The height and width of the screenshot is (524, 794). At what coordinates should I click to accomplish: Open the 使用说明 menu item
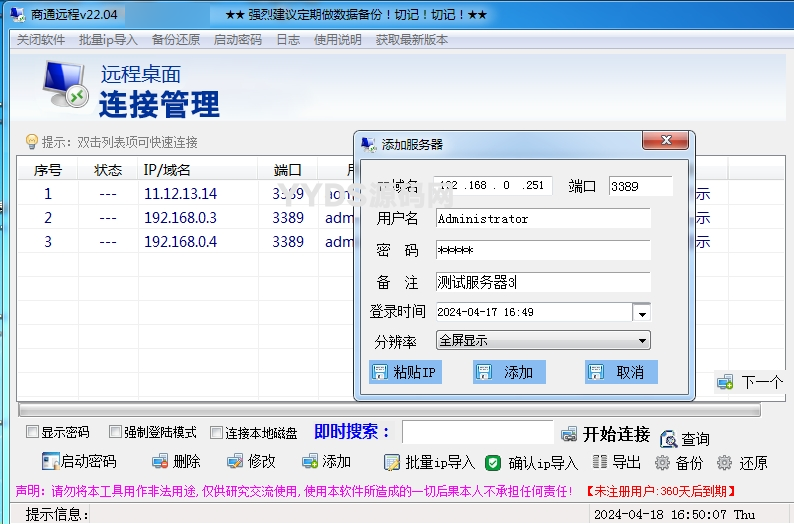click(x=338, y=40)
